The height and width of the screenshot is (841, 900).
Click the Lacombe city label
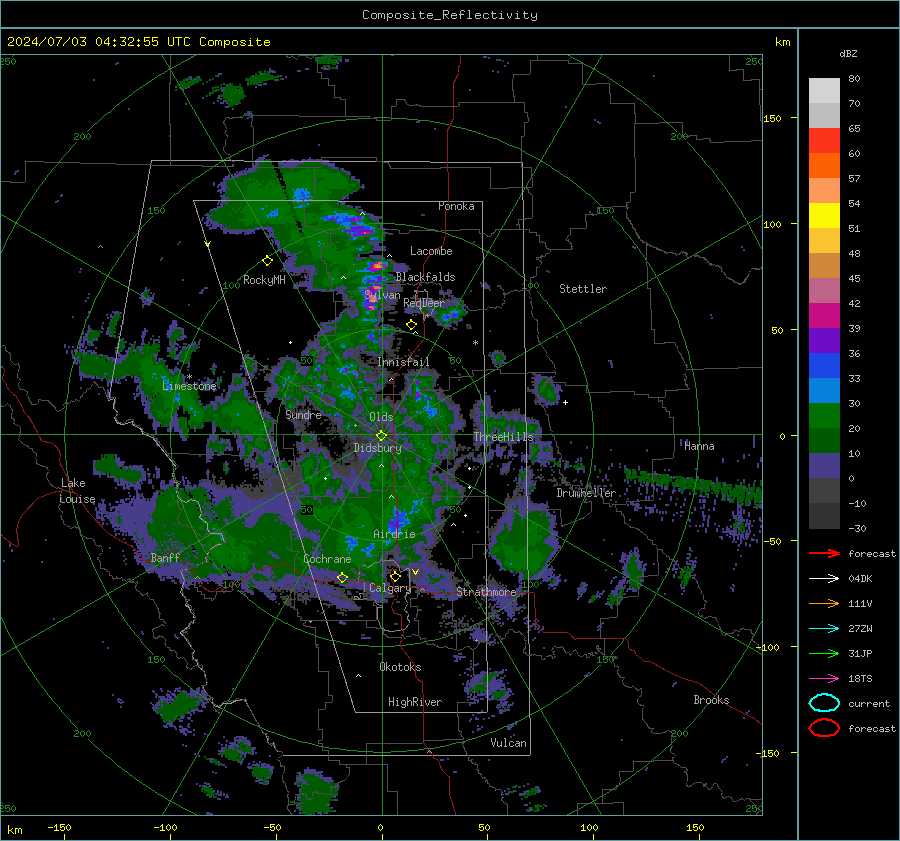(431, 251)
